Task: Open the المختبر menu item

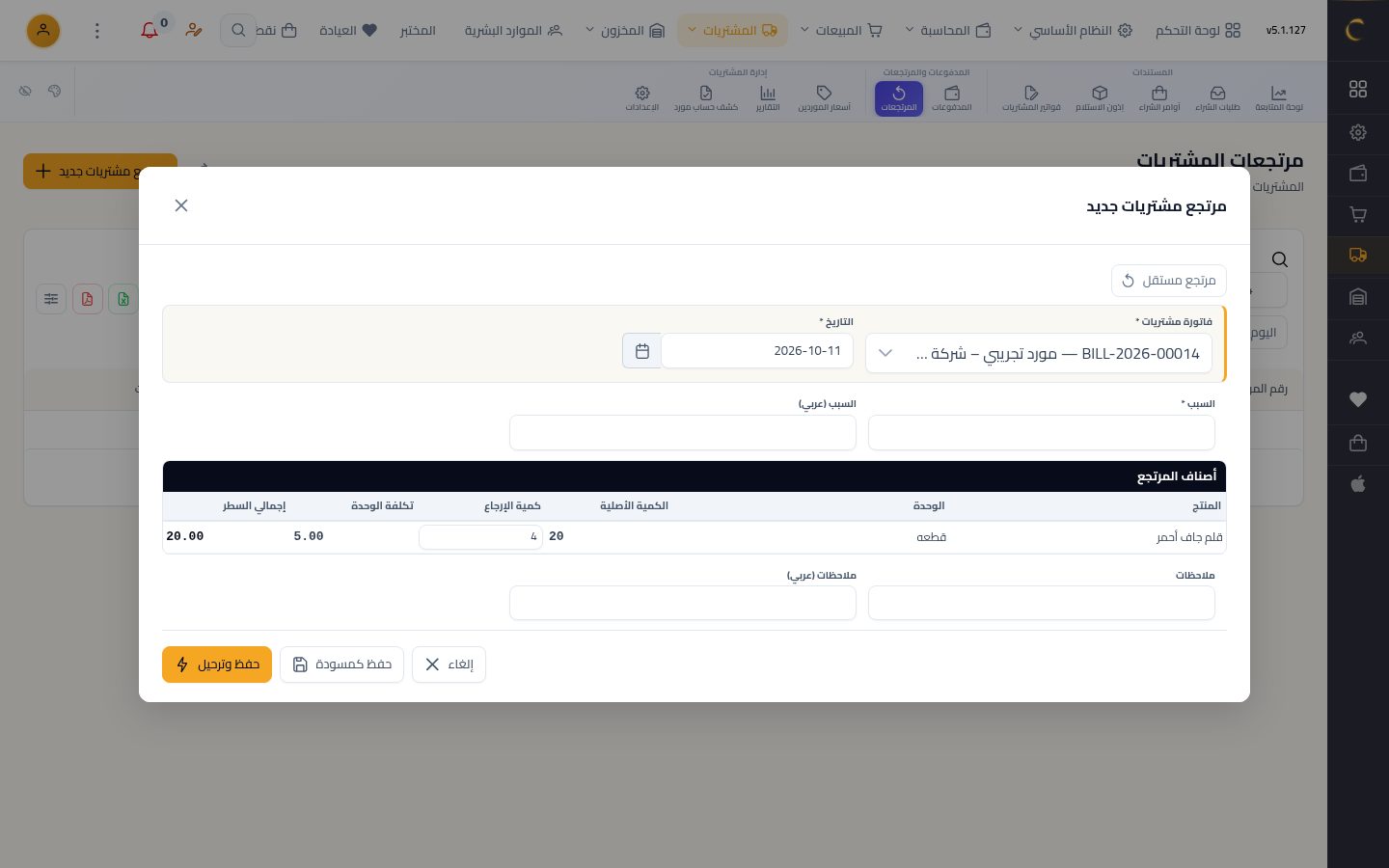Action: click(x=418, y=31)
